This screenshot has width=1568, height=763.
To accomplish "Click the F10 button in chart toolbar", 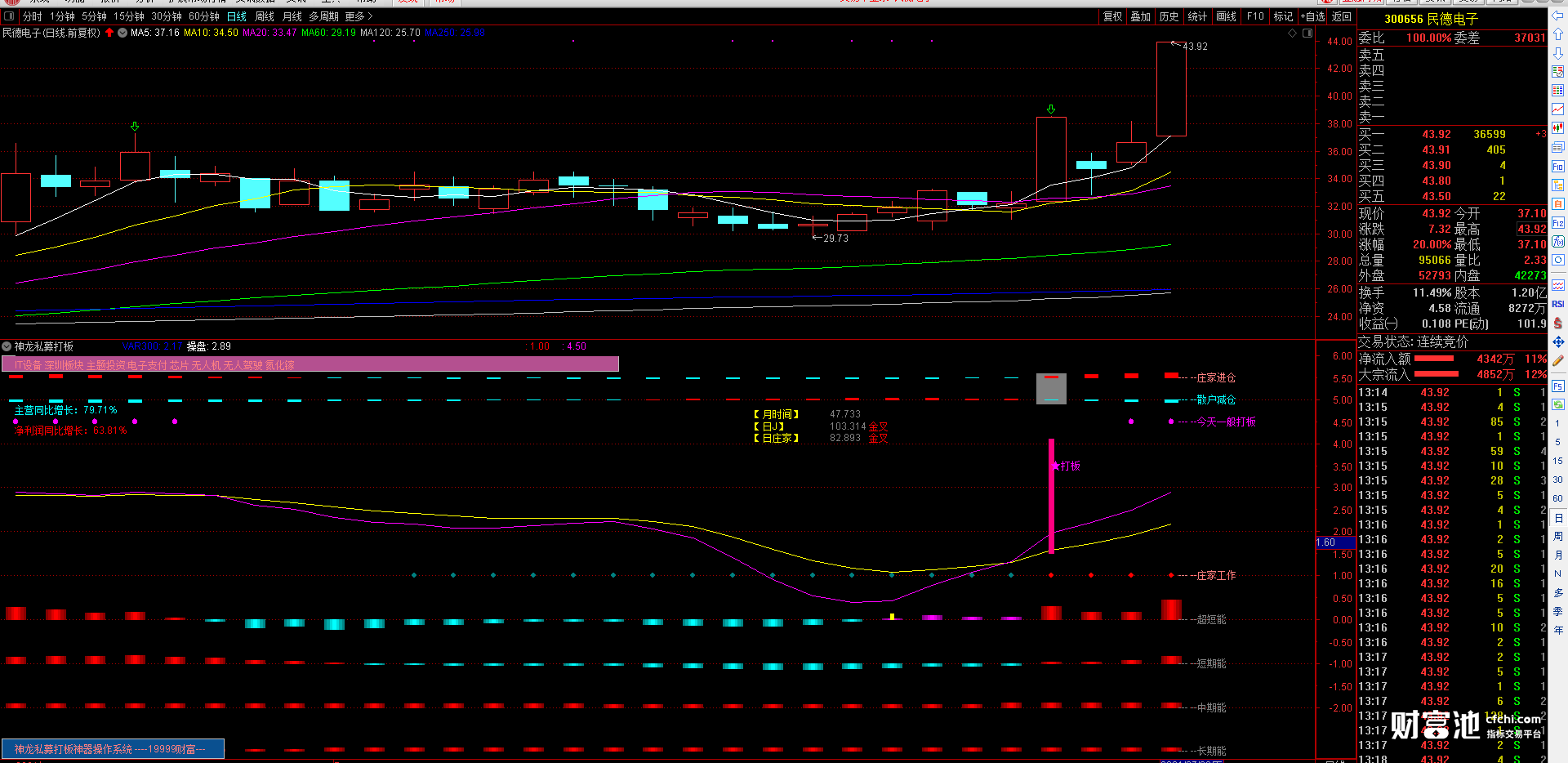I will pyautogui.click(x=1255, y=16).
